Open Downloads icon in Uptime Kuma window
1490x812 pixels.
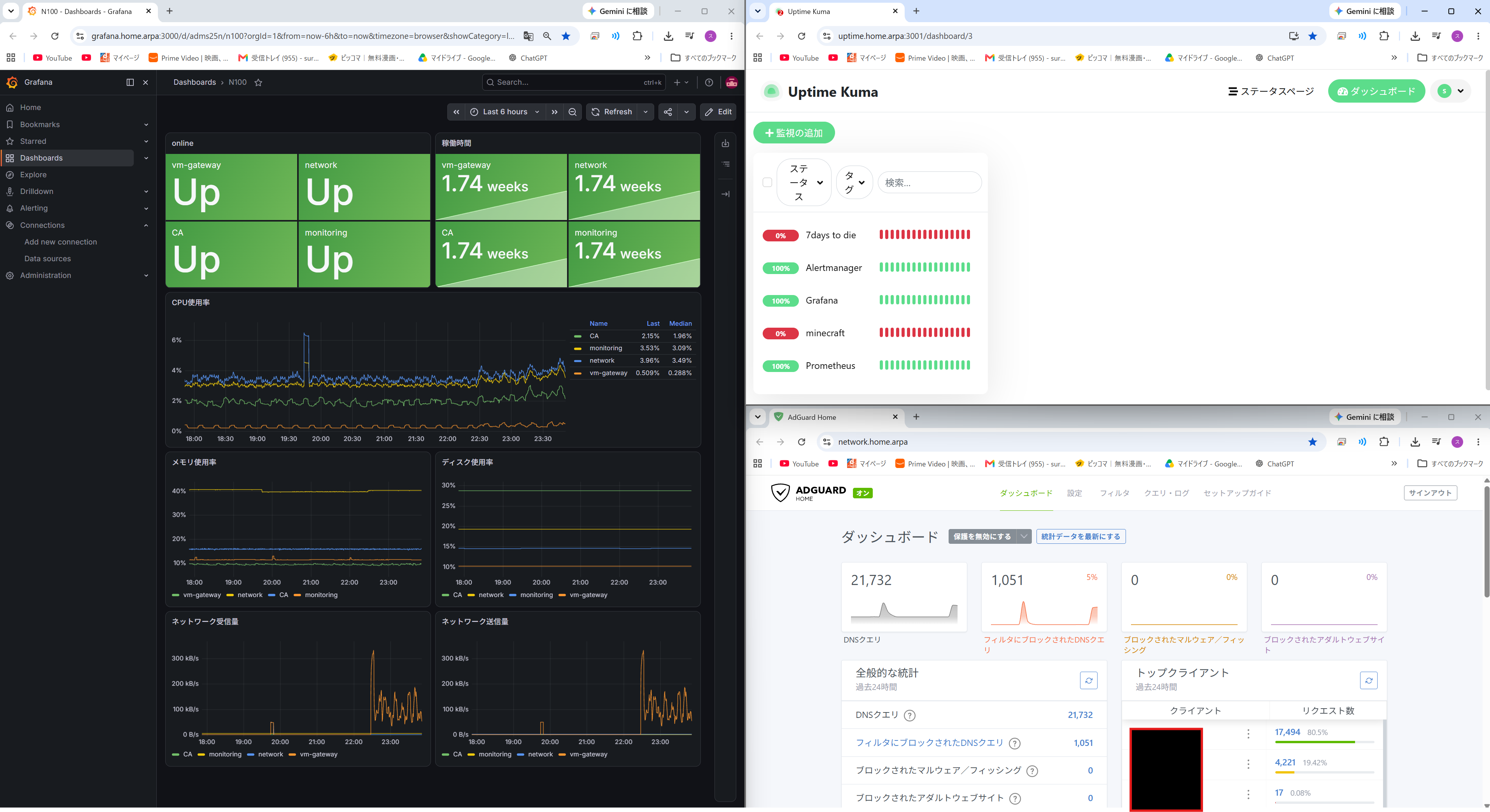[1415, 36]
